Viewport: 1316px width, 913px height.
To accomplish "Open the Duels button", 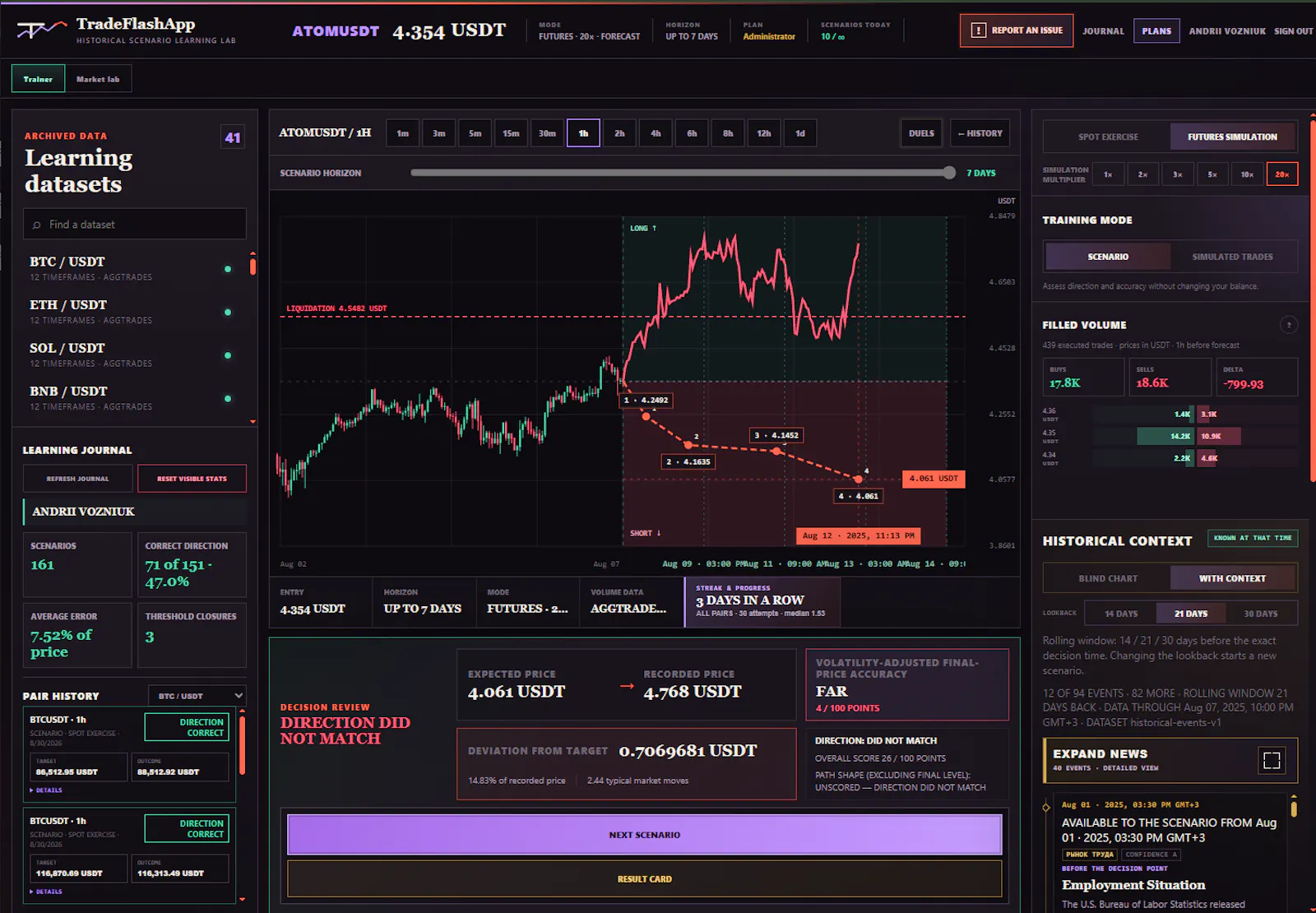I will pyautogui.click(x=921, y=133).
